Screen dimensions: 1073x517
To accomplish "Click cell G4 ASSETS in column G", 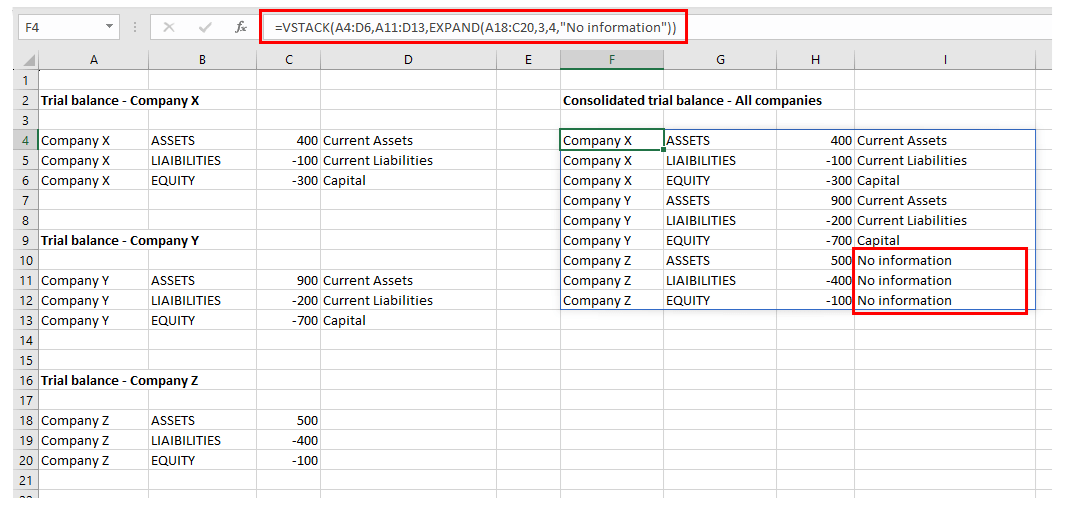I will [720, 140].
